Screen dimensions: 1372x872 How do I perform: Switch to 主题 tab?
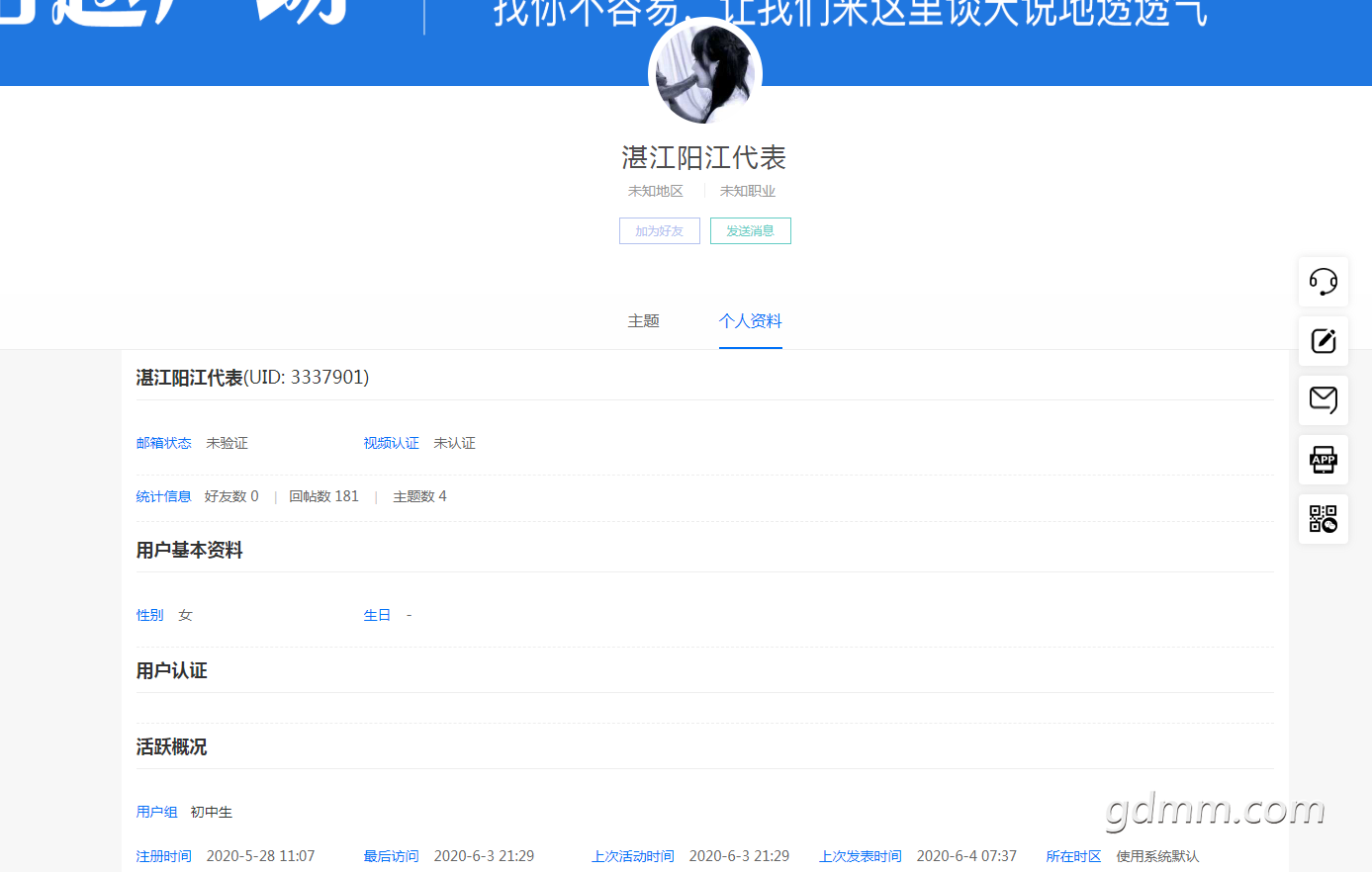coord(644,321)
